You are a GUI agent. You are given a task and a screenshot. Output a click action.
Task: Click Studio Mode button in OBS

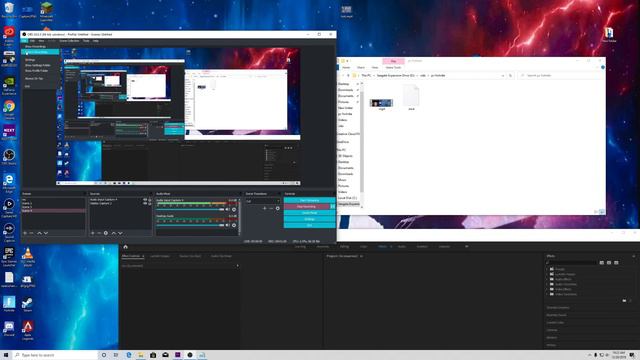point(309,213)
